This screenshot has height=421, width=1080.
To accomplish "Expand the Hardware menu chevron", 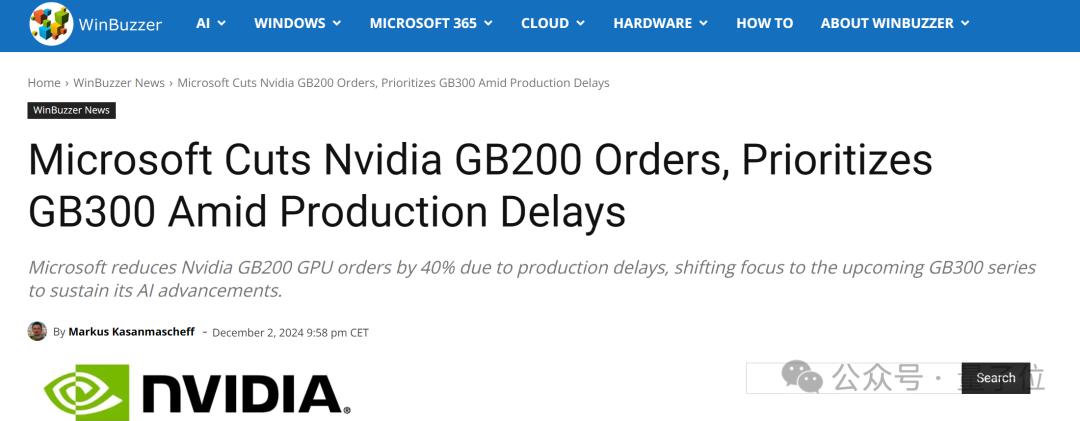I will [703, 23].
